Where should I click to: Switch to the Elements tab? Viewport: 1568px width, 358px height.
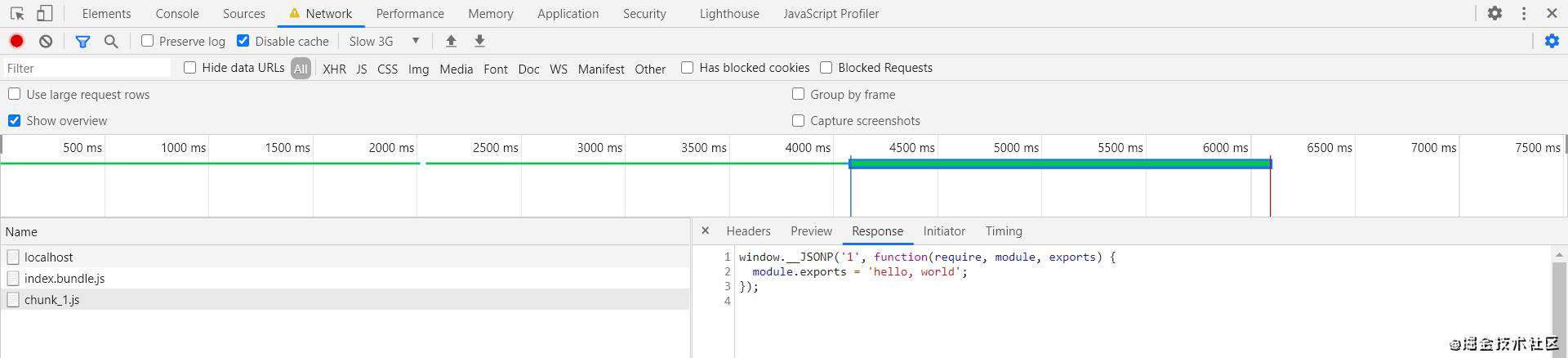click(106, 14)
